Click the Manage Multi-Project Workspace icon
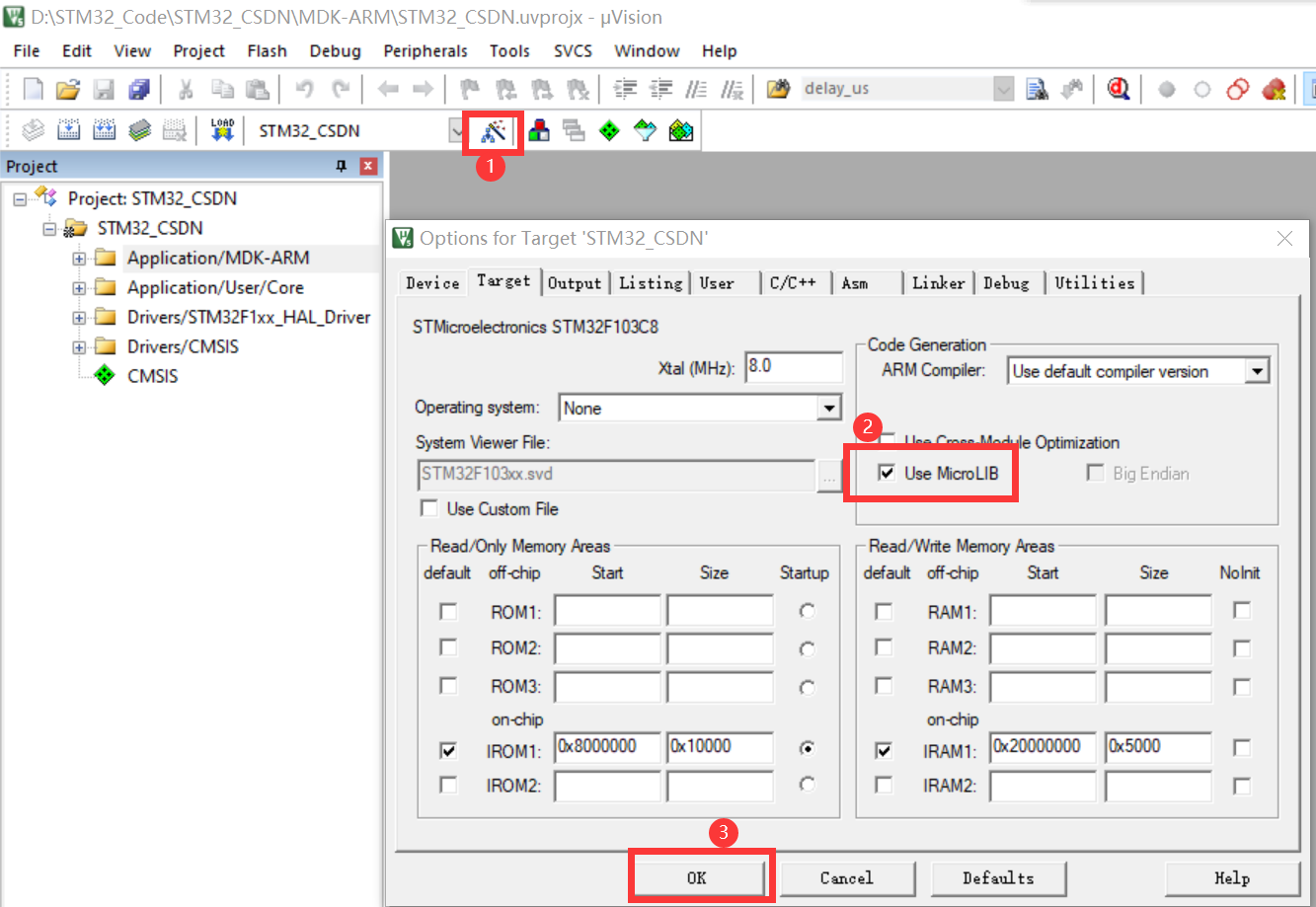 (574, 130)
